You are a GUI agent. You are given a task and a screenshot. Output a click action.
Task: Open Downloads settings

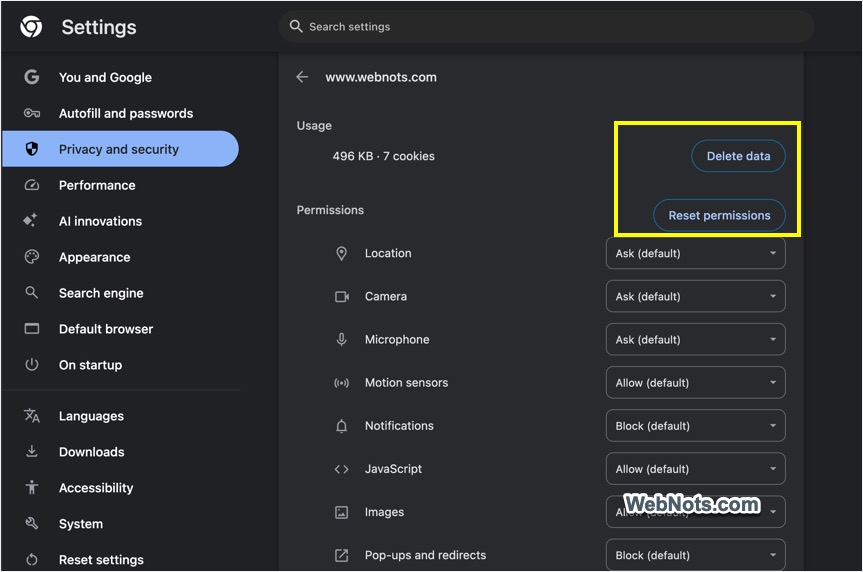coord(120,451)
